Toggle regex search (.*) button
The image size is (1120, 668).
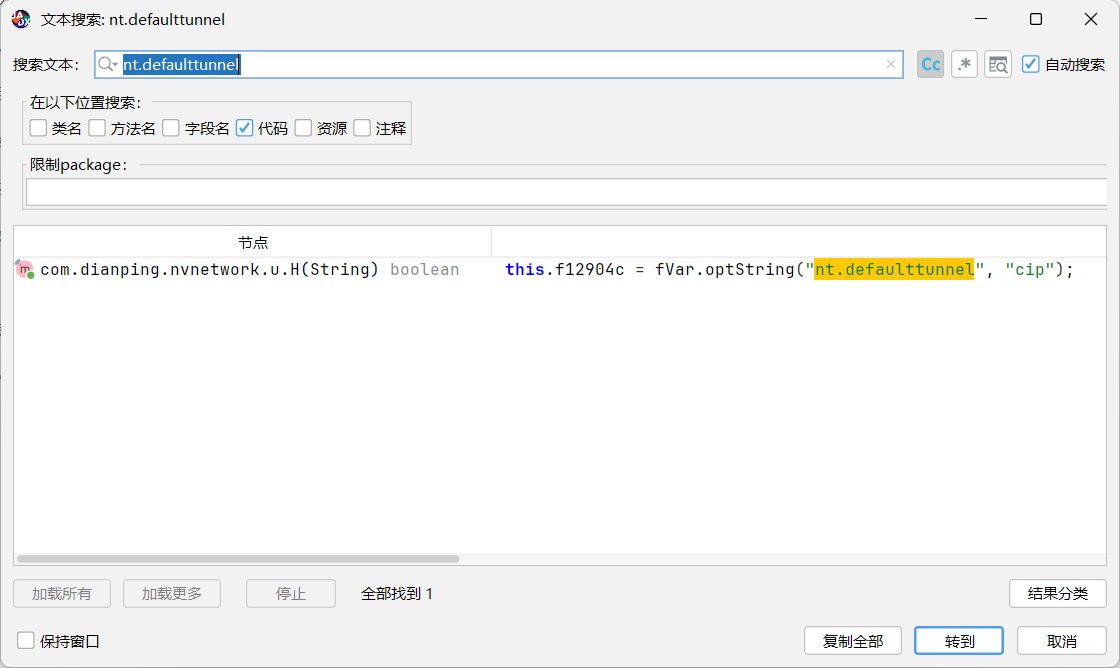click(x=964, y=64)
